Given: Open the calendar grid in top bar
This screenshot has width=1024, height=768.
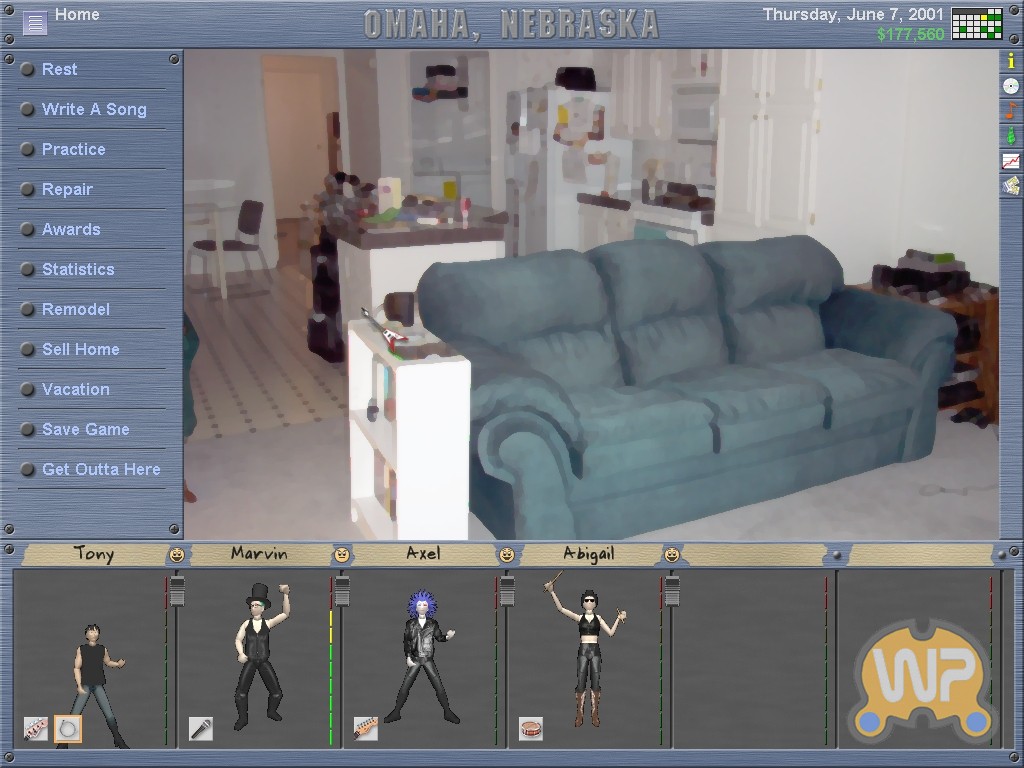Looking at the screenshot, I should 977,23.
